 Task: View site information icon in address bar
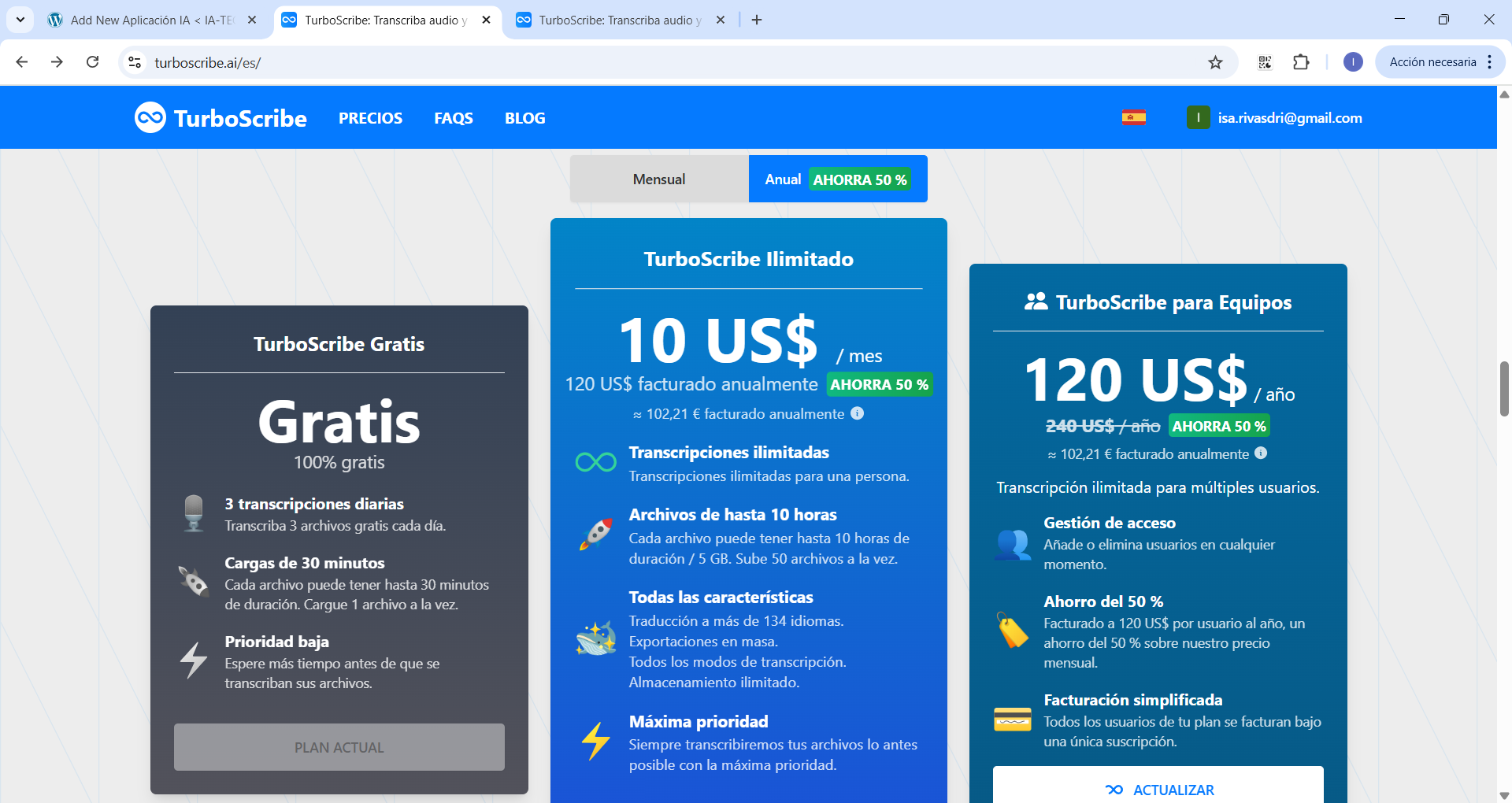(x=135, y=62)
